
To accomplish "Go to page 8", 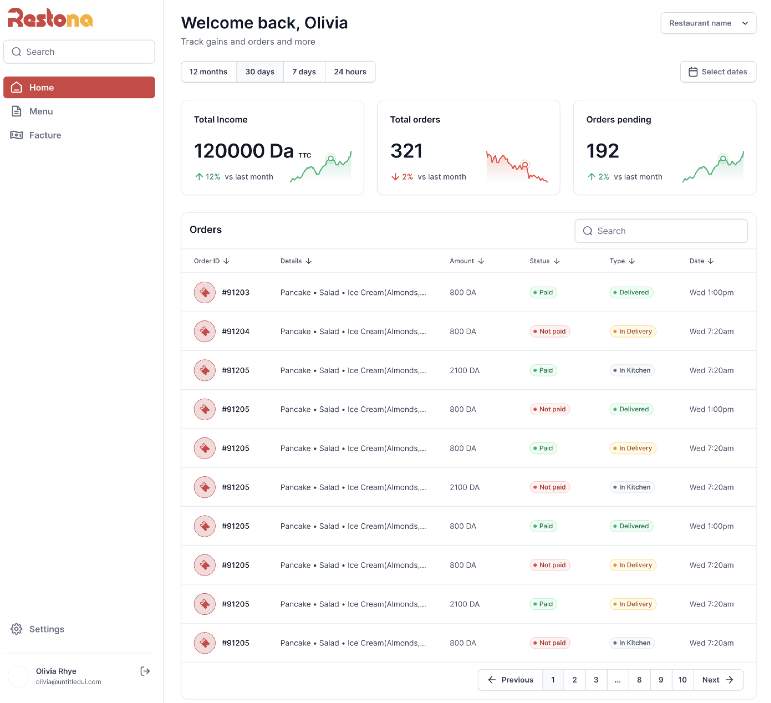I will point(639,680).
